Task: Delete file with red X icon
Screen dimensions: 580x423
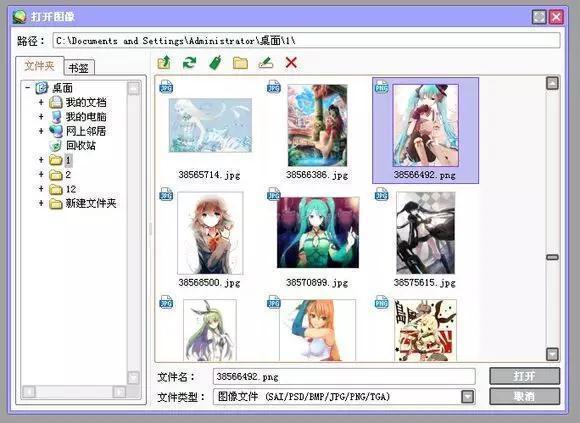Action: click(291, 62)
